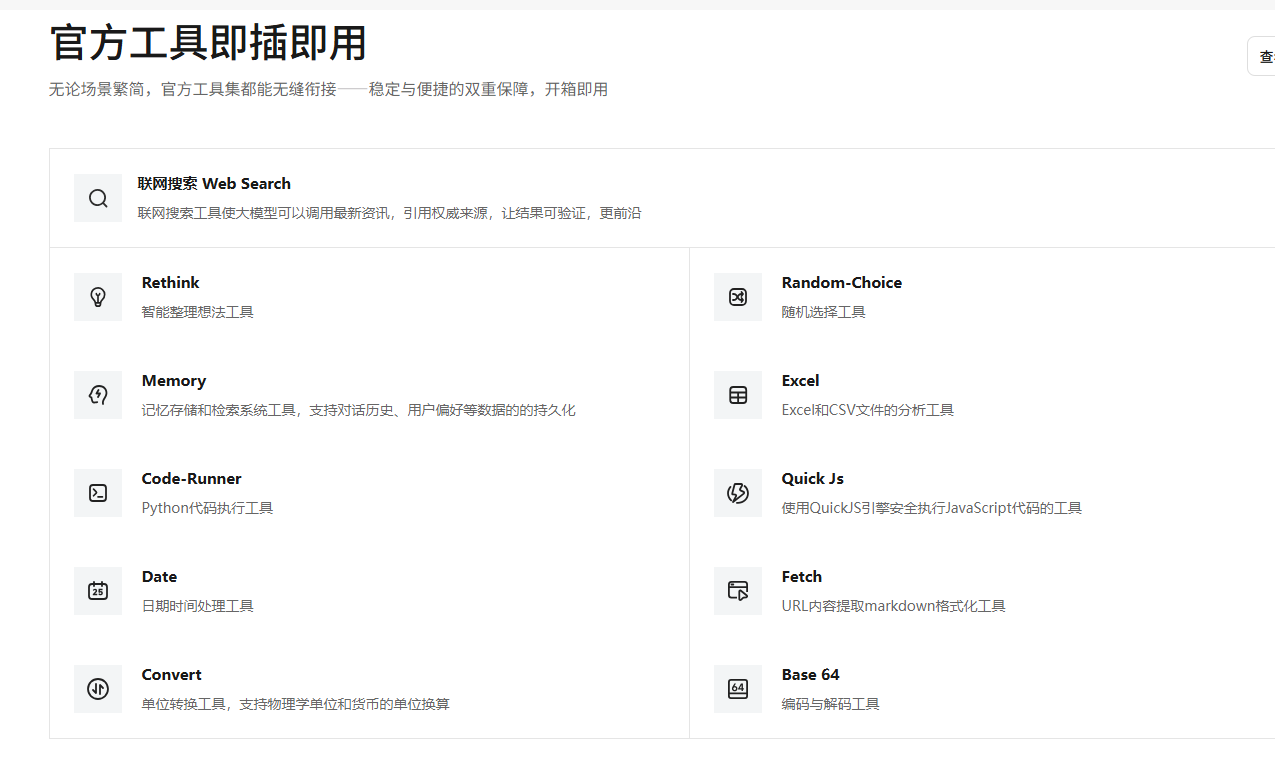Open the Excel tool title

801,381
